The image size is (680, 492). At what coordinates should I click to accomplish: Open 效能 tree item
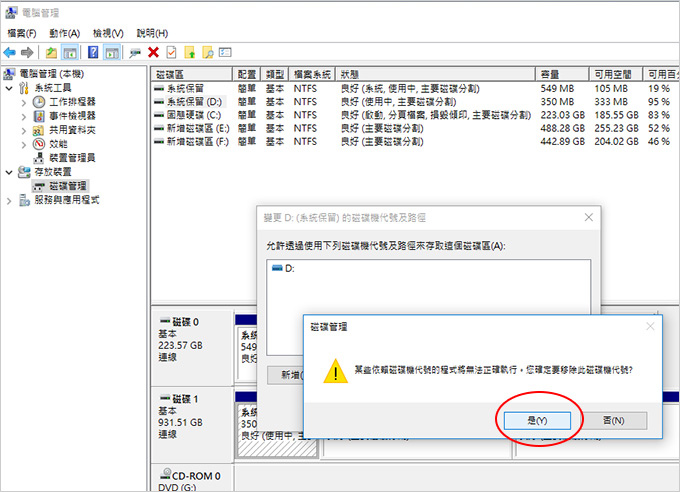tap(58, 144)
